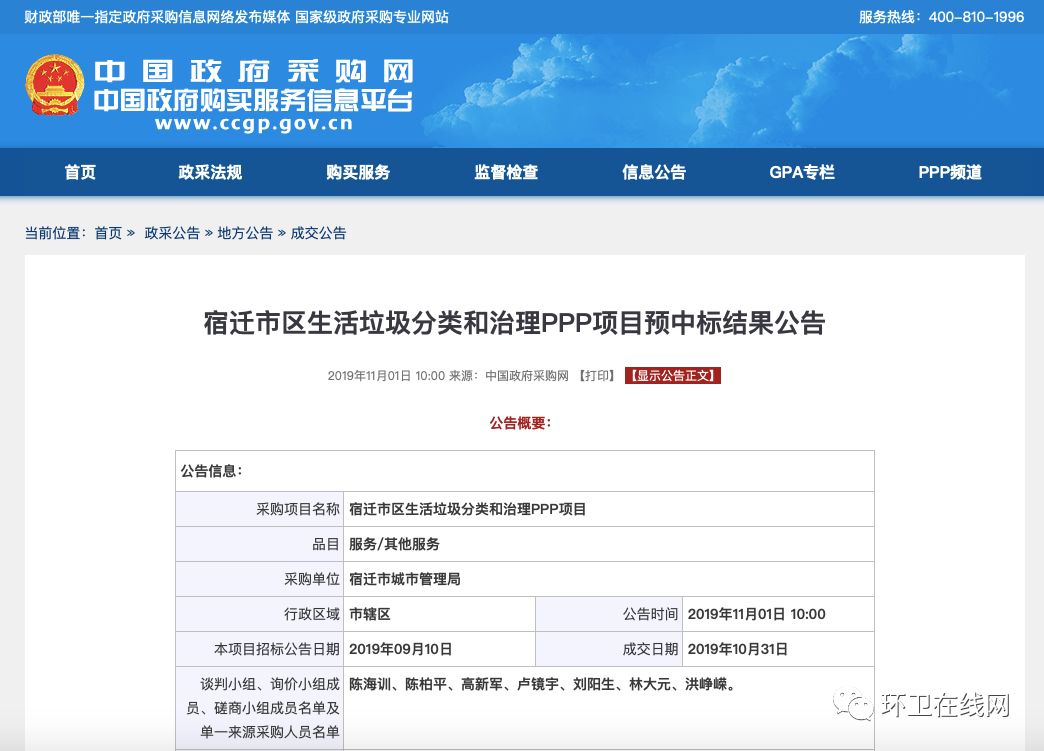This screenshot has height=751, width=1044.
Task: Open the 监督检查 navigation menu
Action: point(505,172)
